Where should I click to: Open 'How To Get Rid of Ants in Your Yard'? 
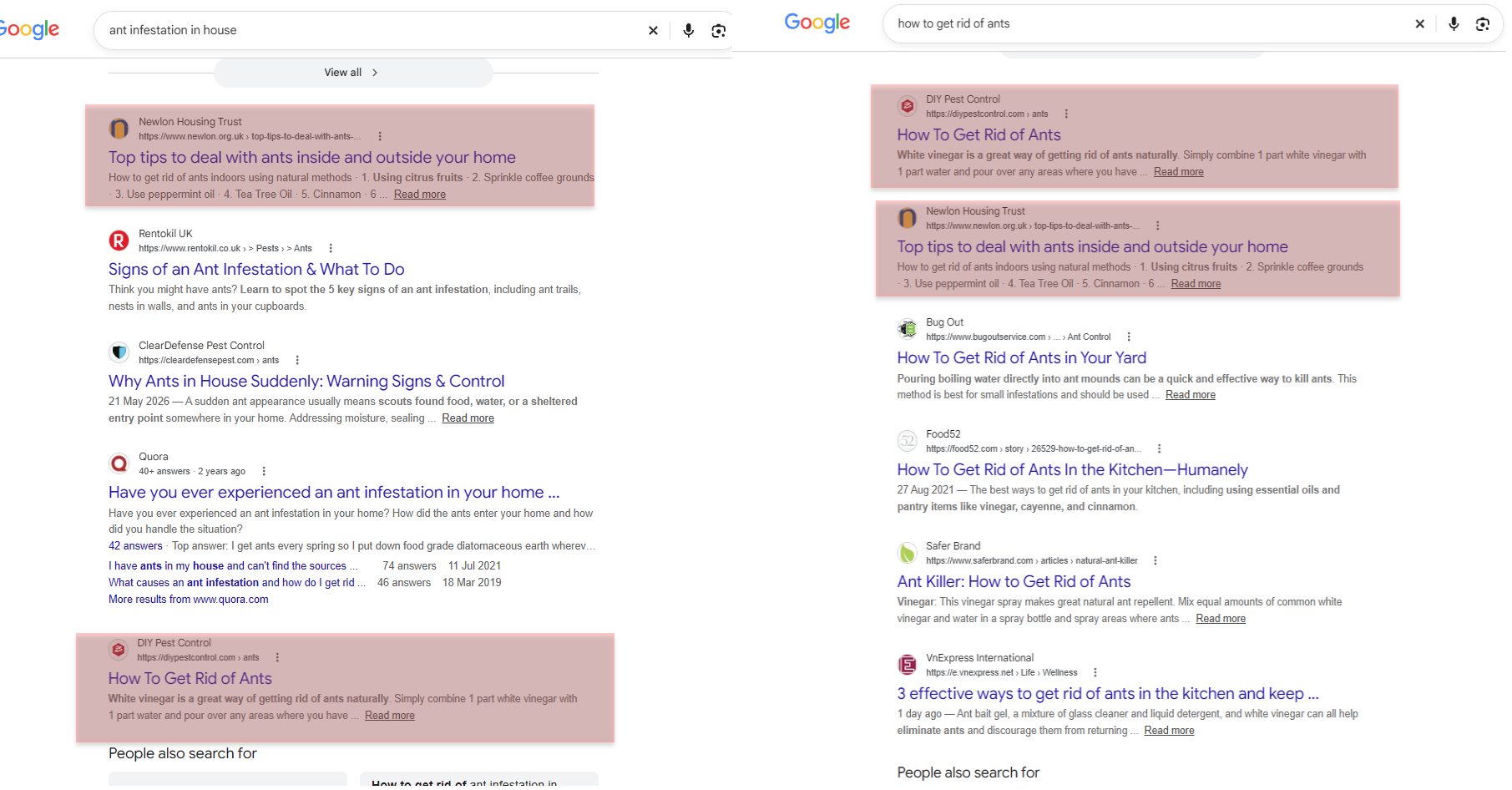tap(1021, 357)
